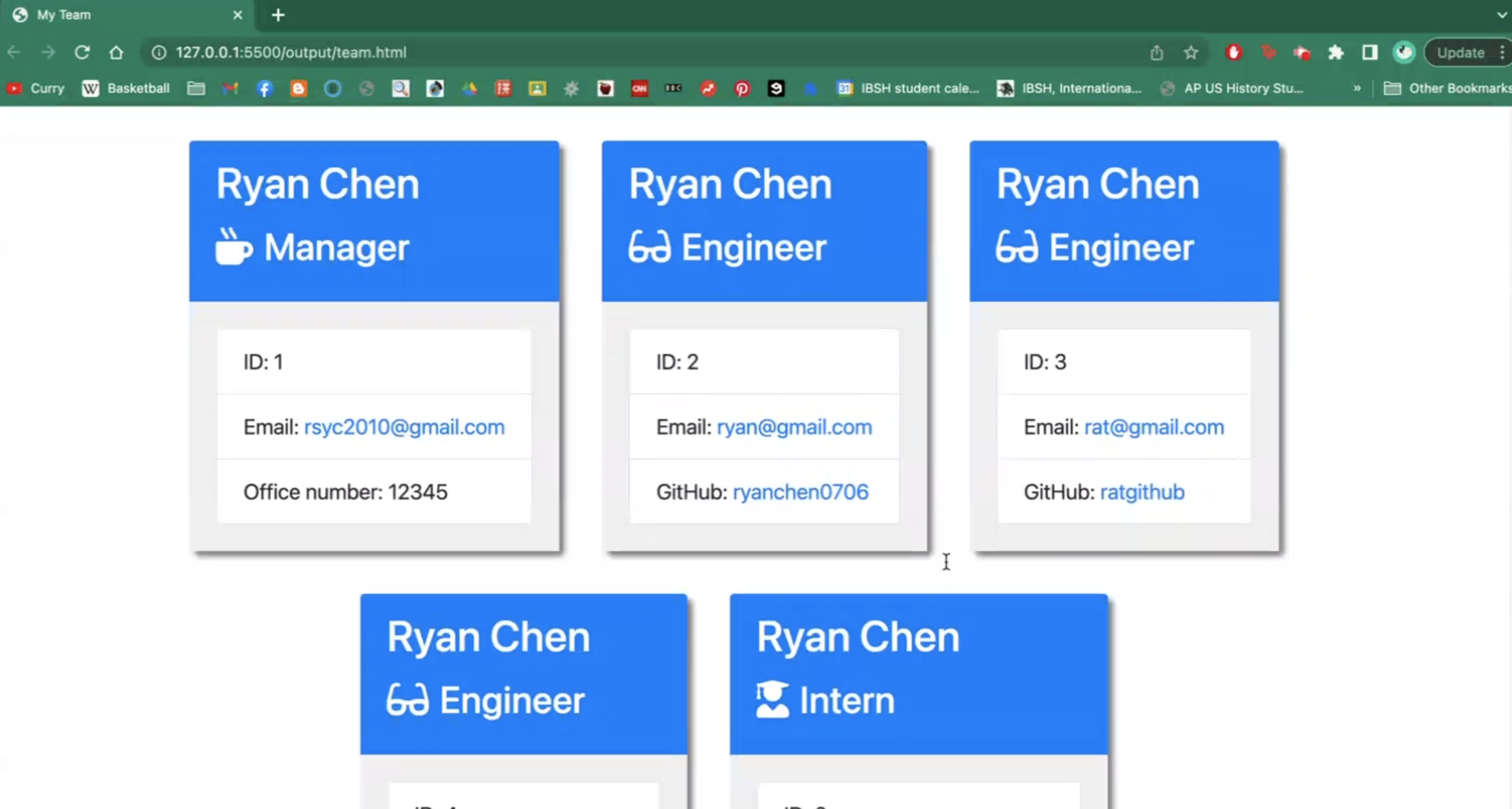Open the ryanchen0706 GitHub profile

801,491
